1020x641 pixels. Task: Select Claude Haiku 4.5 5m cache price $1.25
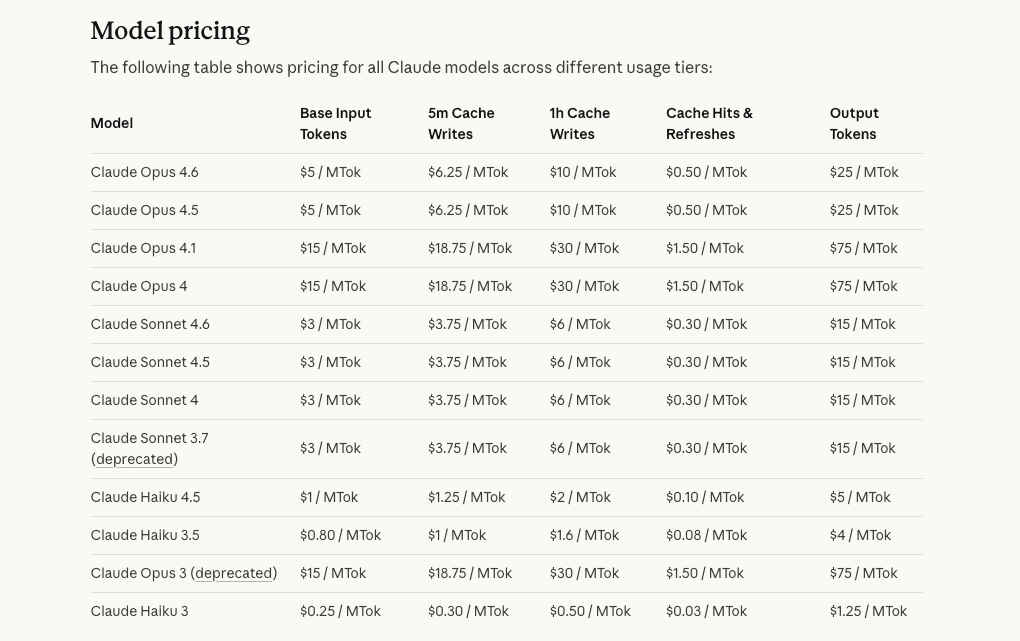[x=466, y=497]
